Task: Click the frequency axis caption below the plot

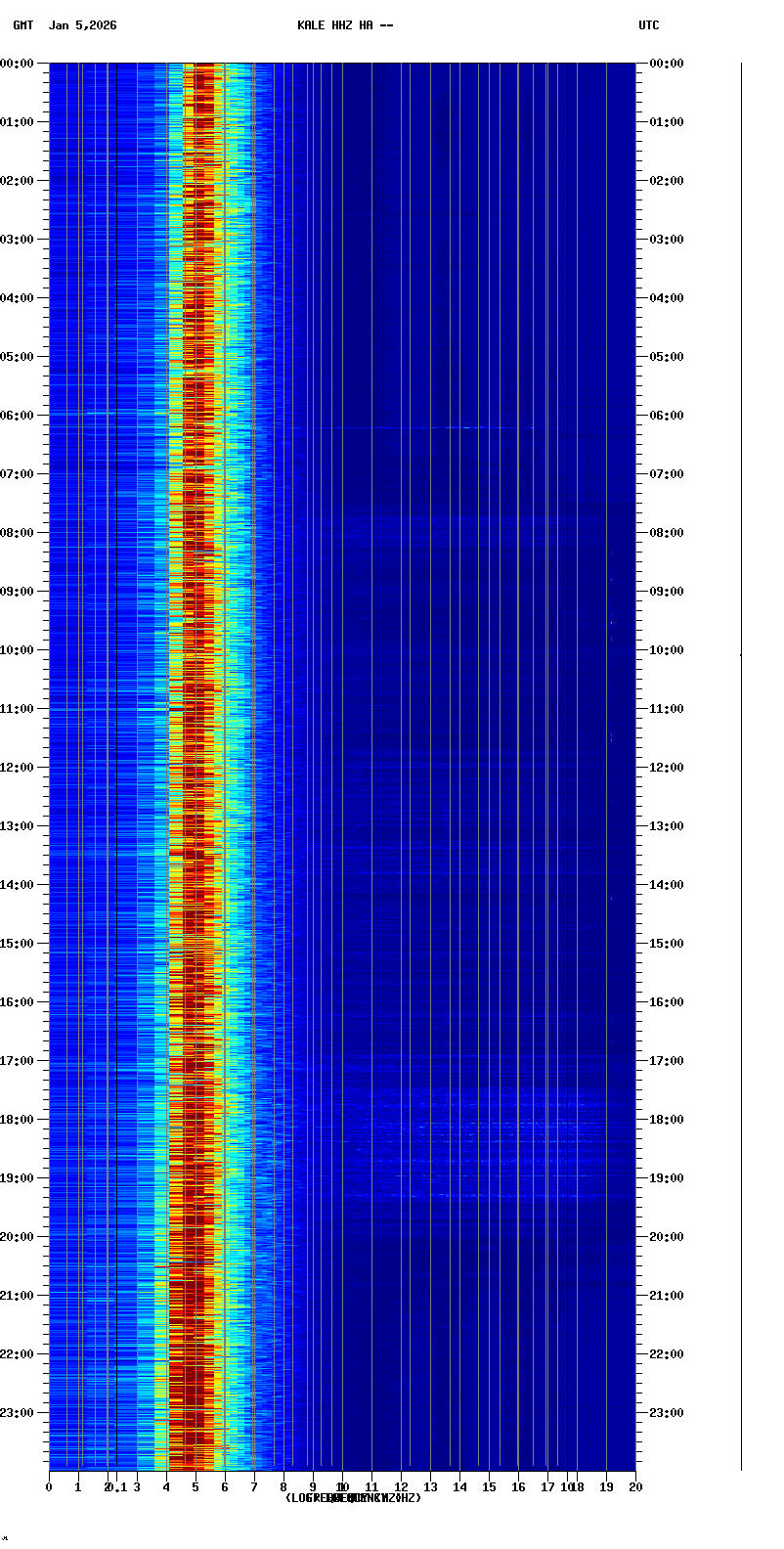Action: (x=353, y=1498)
